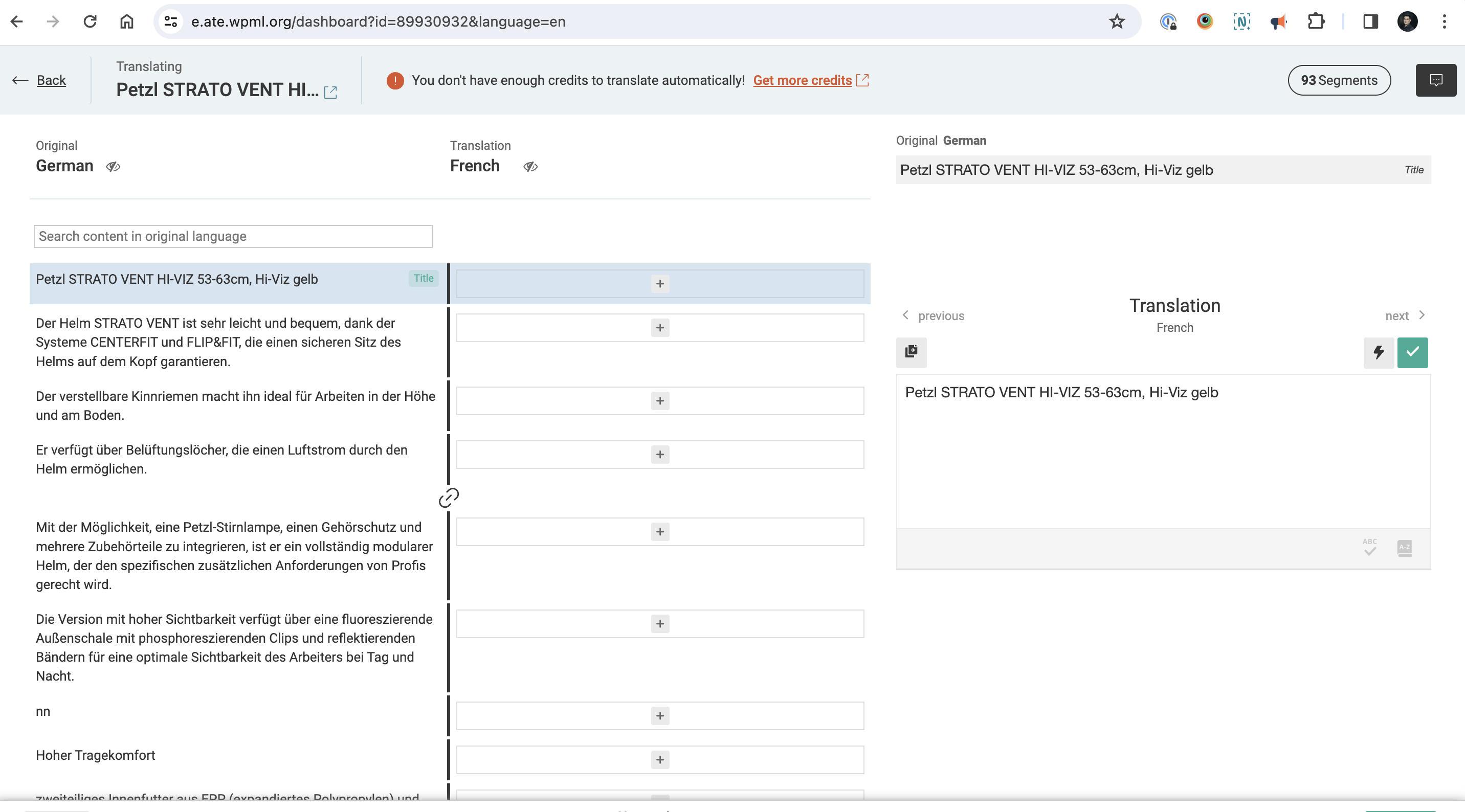Go to previous translation segment

(x=933, y=315)
